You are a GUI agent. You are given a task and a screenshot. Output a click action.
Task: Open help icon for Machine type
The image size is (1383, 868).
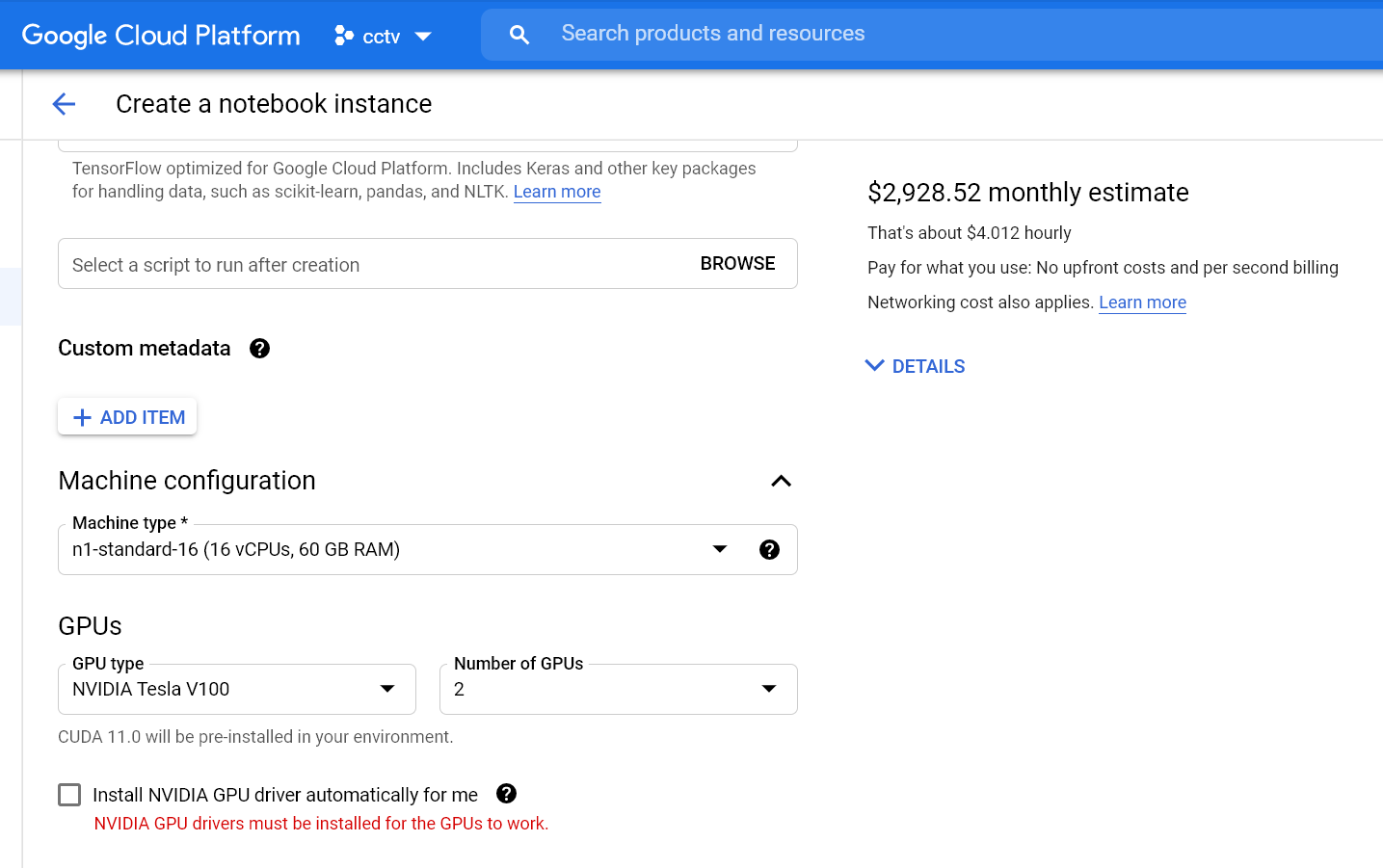coord(769,549)
